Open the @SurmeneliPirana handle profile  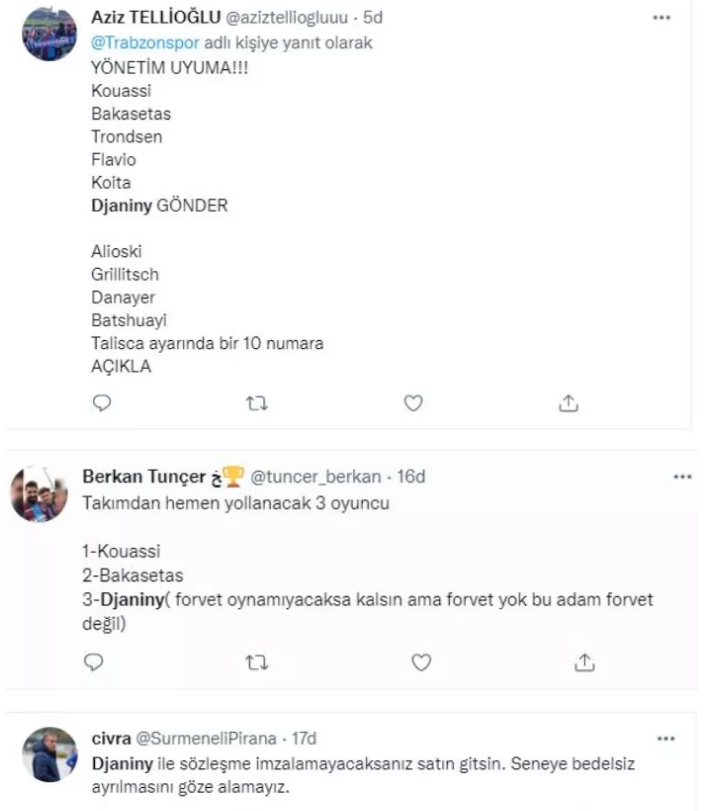tap(209, 739)
